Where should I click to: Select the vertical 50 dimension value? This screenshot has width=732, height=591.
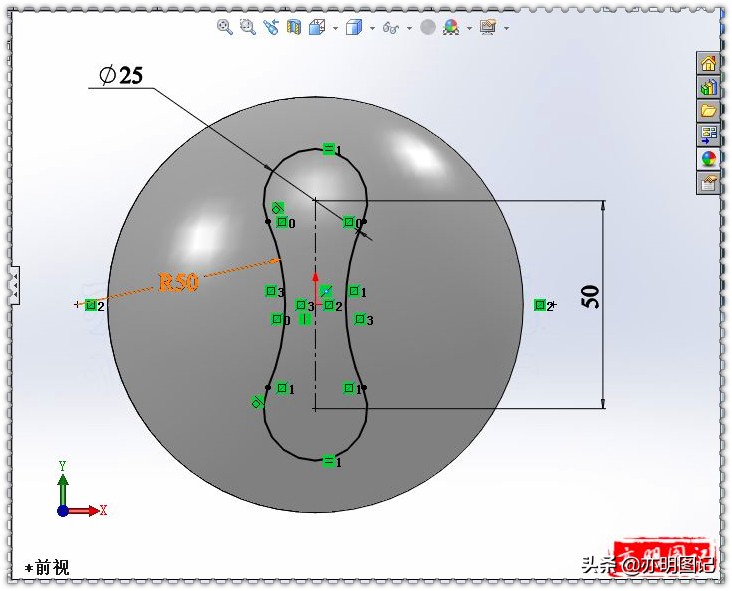click(x=591, y=297)
